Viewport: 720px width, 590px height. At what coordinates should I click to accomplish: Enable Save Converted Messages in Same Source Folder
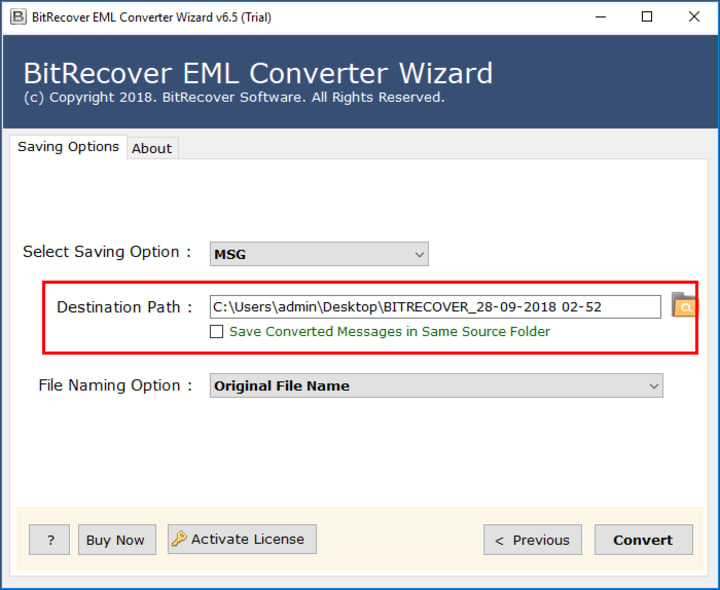point(216,332)
